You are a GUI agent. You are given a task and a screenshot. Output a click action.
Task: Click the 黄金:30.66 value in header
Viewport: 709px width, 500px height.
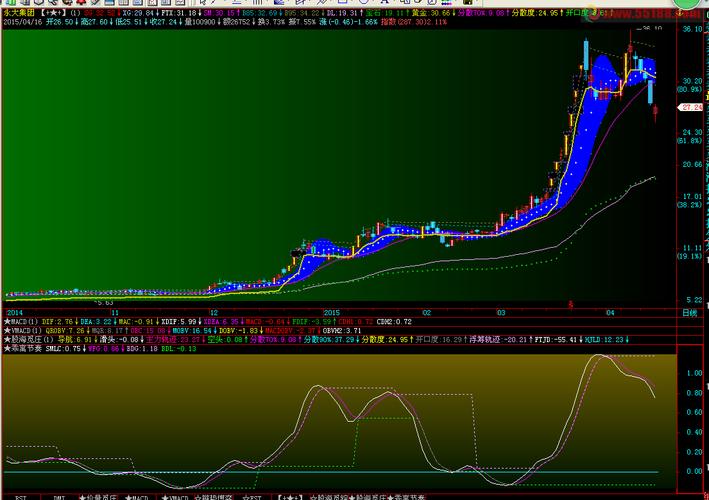(431, 13)
